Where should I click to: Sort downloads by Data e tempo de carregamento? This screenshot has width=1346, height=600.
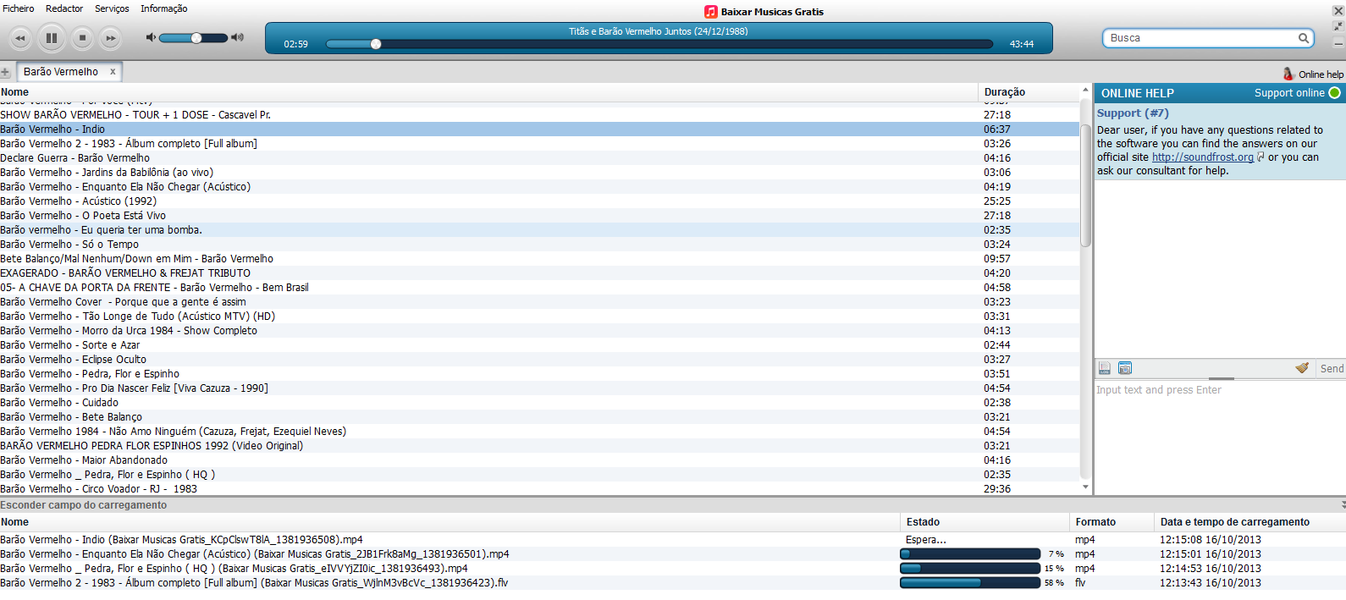(1250, 522)
